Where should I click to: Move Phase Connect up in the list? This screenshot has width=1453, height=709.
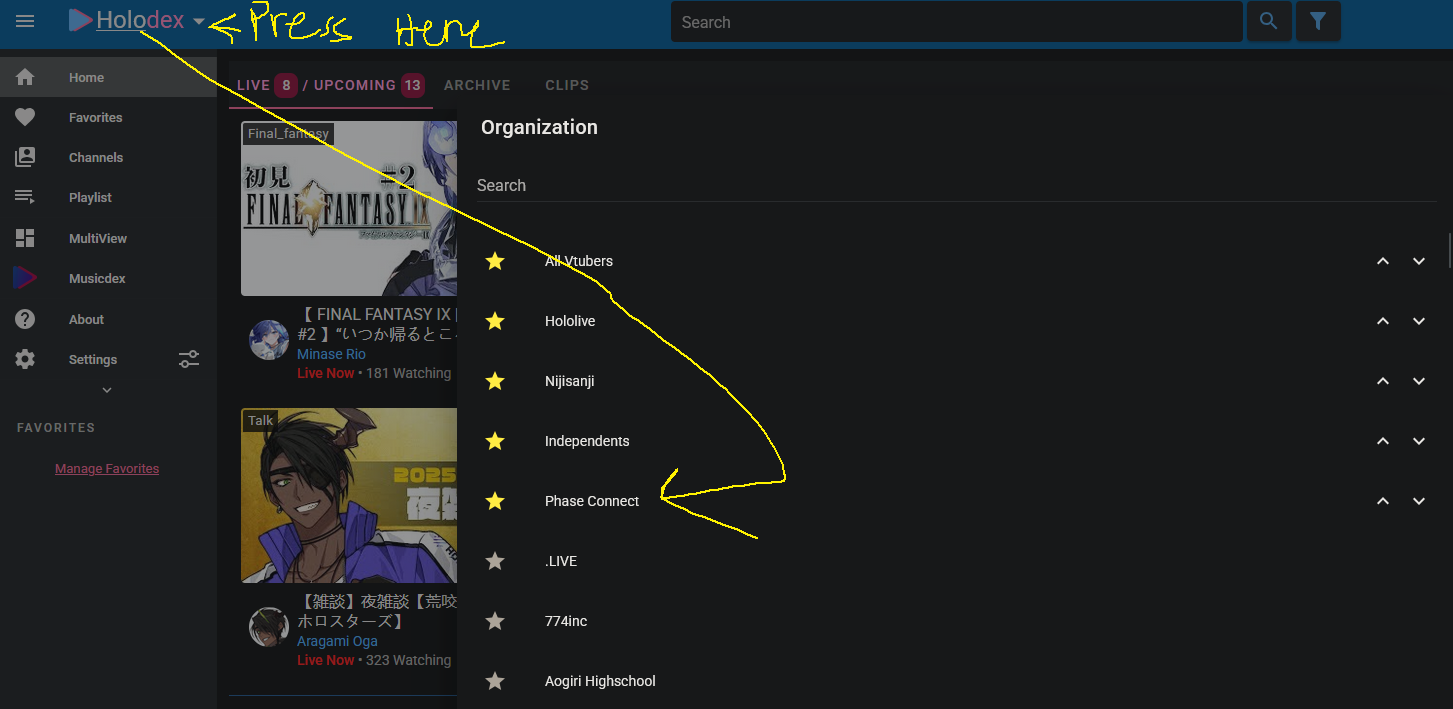pos(1383,501)
